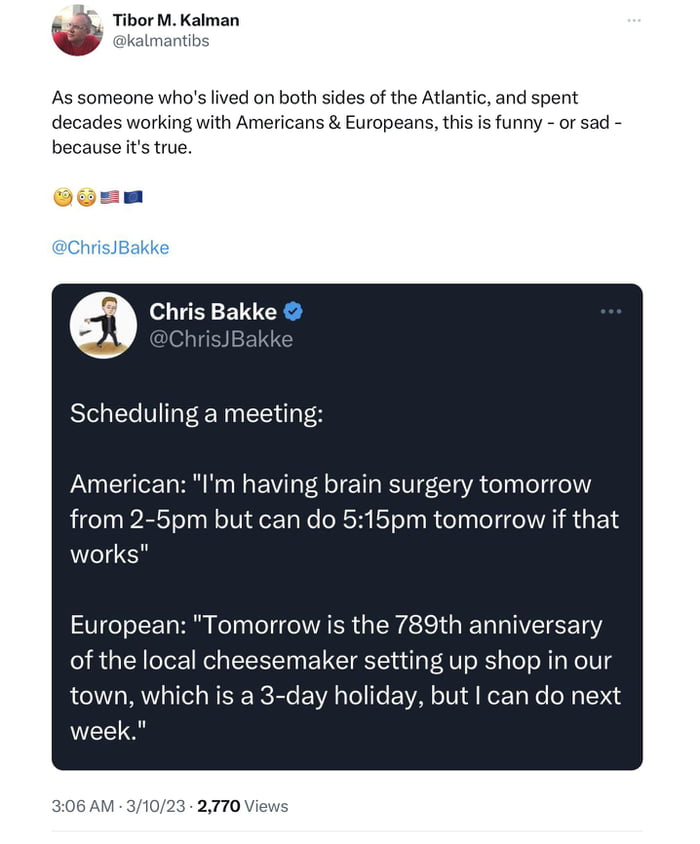Screen dimensions: 700x844
Task: Open Chris Bakke's avatar in quoted tweet
Action: (x=103, y=325)
